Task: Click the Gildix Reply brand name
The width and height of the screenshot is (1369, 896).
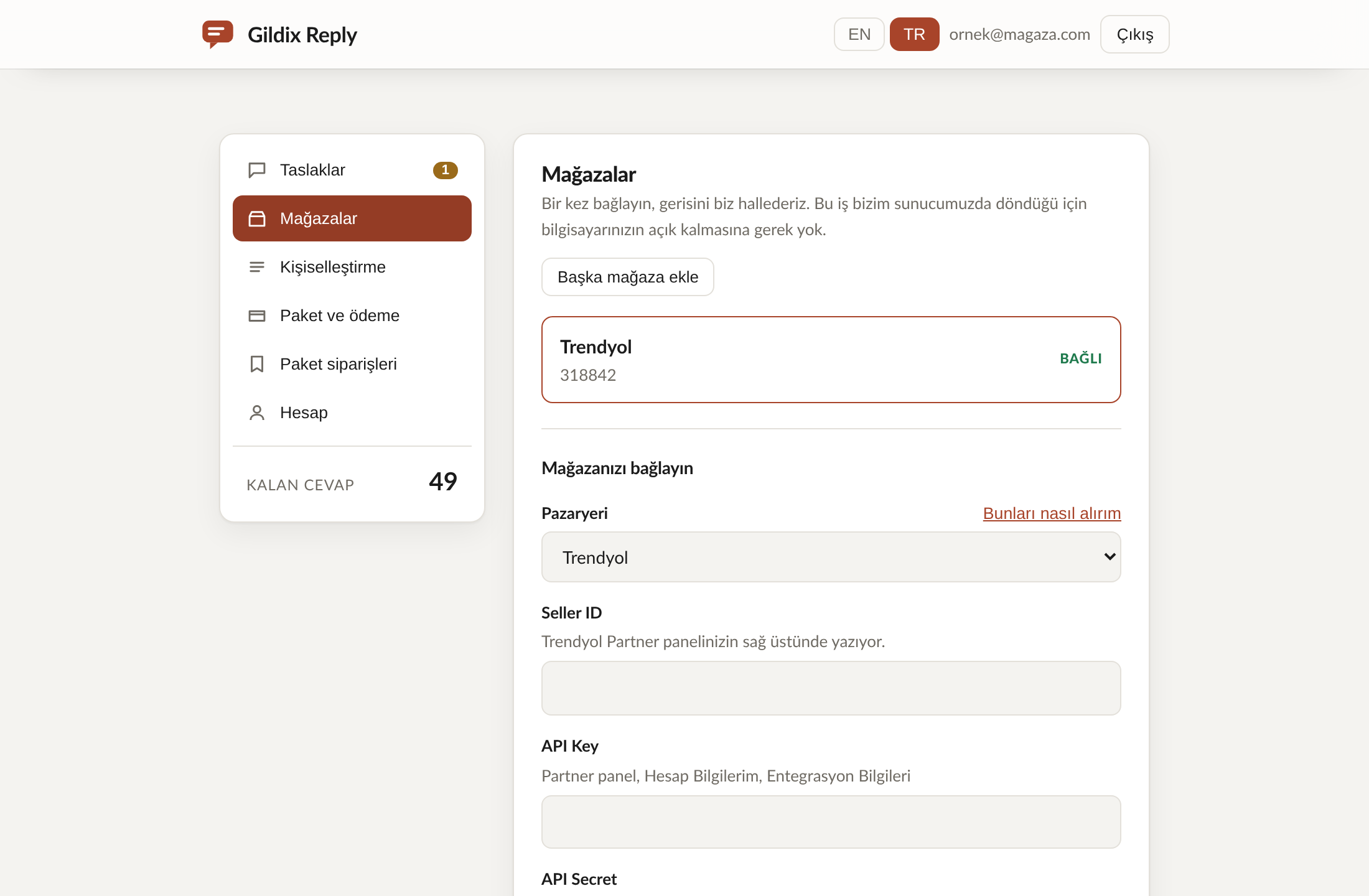Action: coord(302,35)
